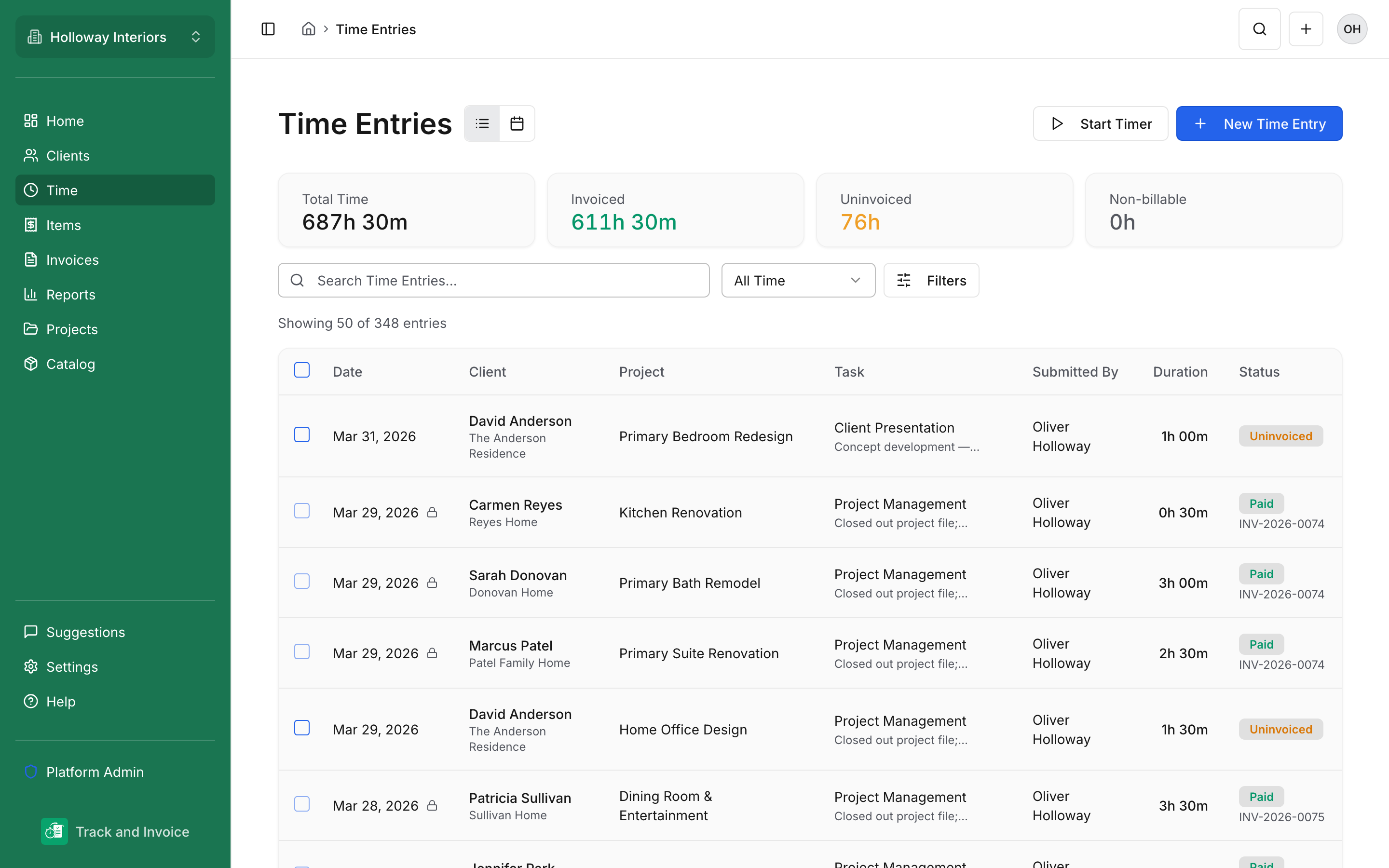Open Invoices in the sidebar
The image size is (1389, 868).
point(115,259)
